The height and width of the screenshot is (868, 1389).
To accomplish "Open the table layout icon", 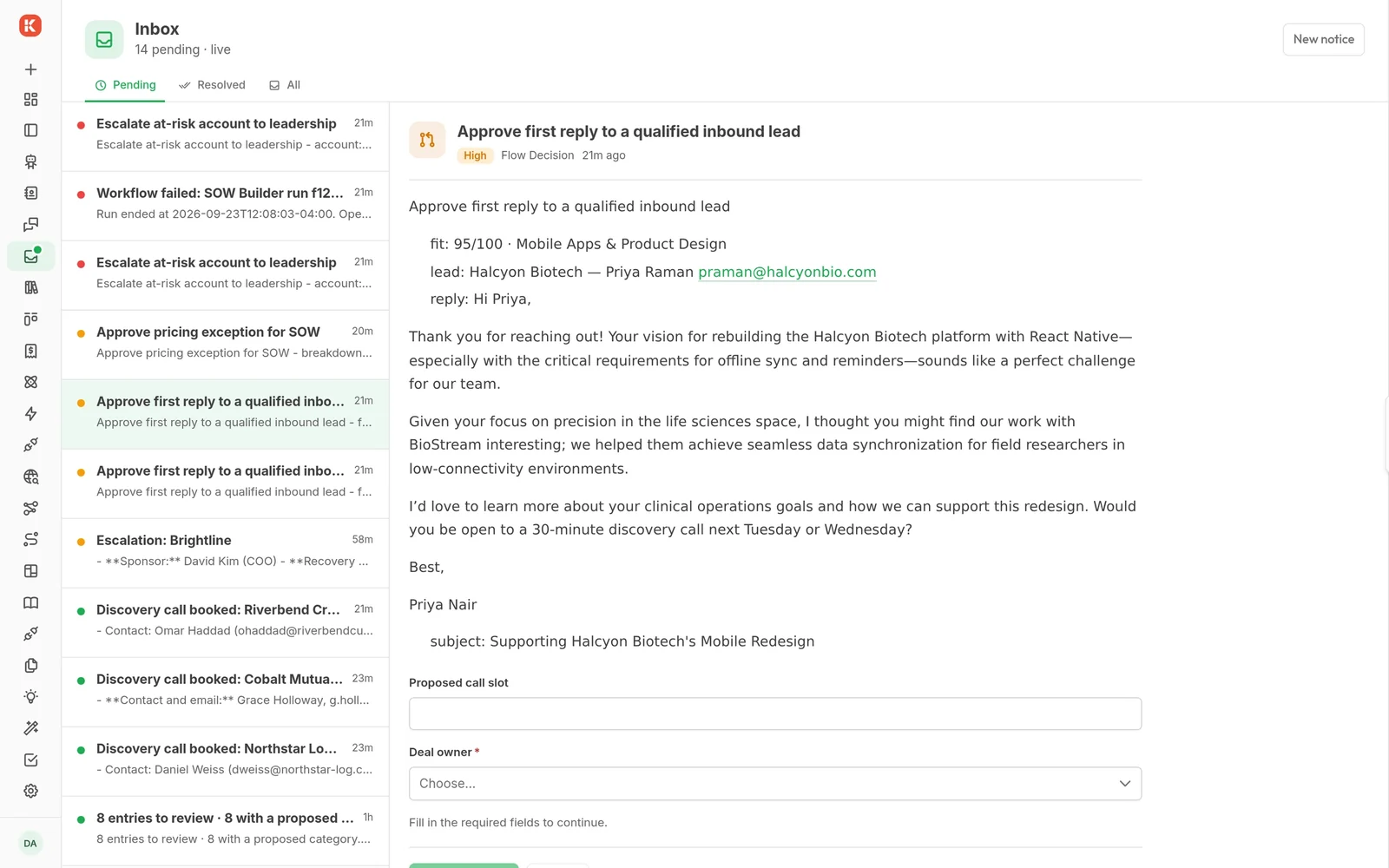I will coord(30,571).
